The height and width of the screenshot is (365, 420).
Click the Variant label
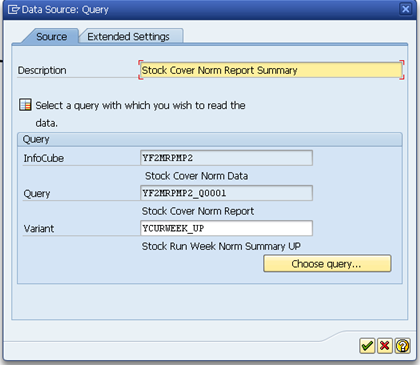coord(39,229)
